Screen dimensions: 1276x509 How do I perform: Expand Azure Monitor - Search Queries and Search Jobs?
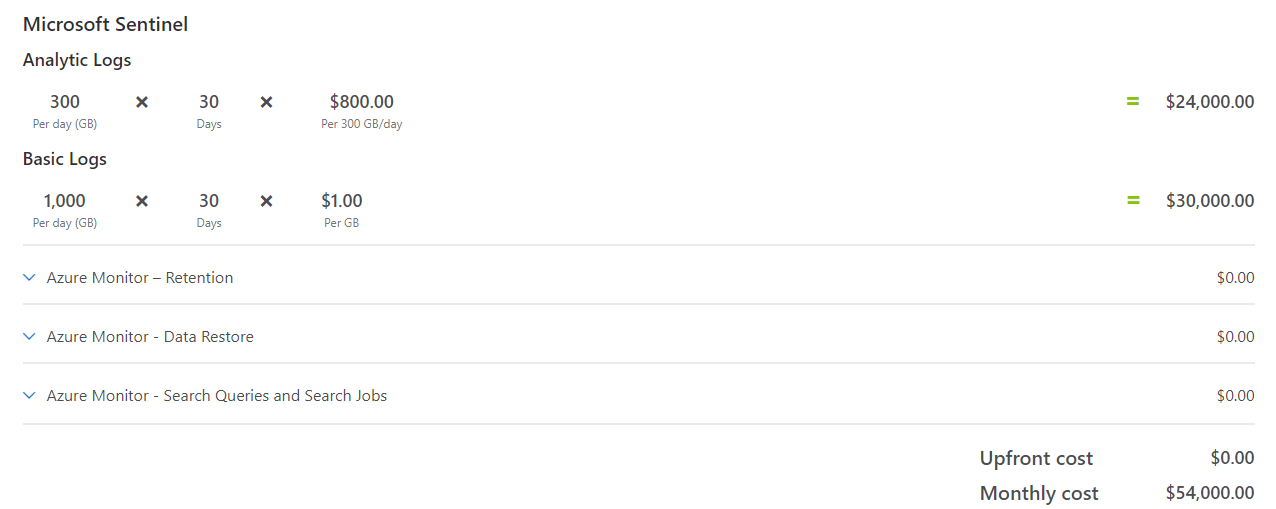pos(29,396)
